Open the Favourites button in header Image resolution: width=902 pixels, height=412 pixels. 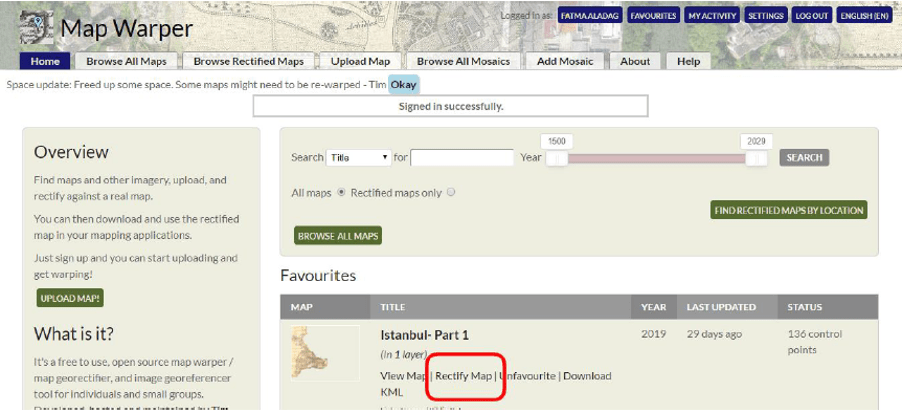pos(653,16)
